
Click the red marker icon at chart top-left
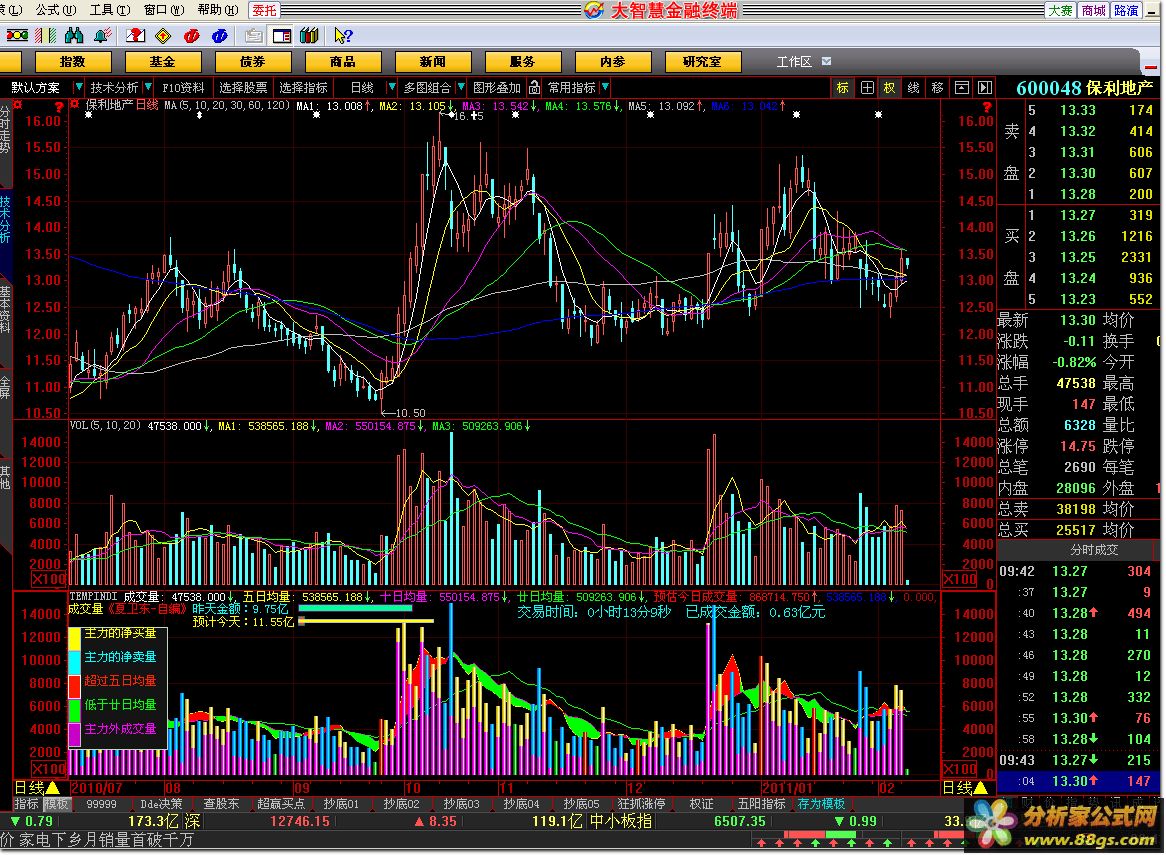click(x=74, y=105)
